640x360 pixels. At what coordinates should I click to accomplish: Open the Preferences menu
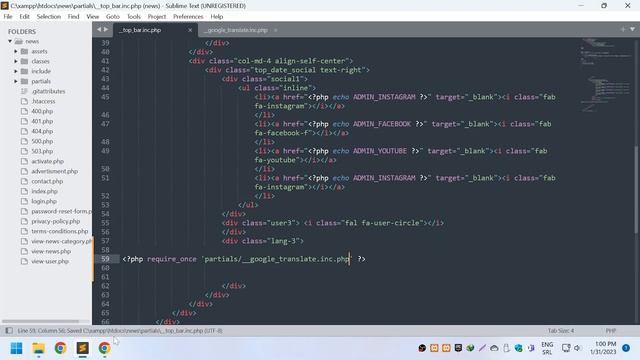click(x=188, y=17)
